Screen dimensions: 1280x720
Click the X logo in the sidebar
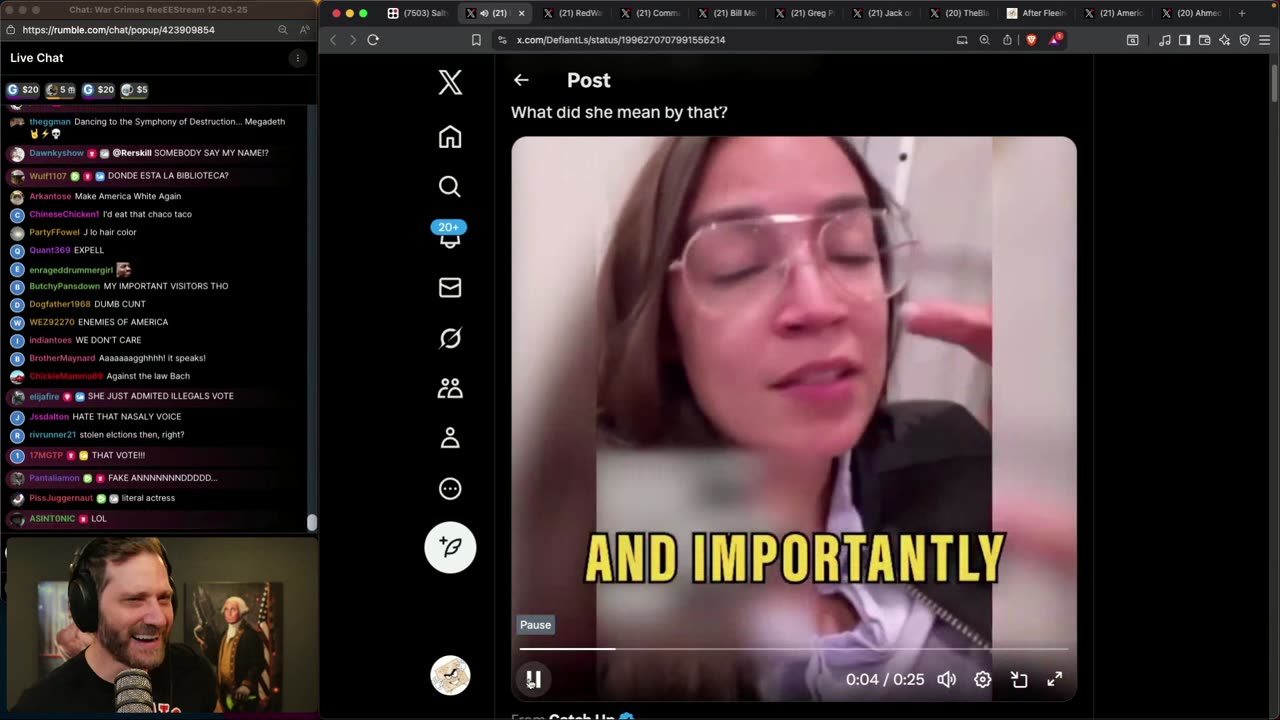pos(450,83)
